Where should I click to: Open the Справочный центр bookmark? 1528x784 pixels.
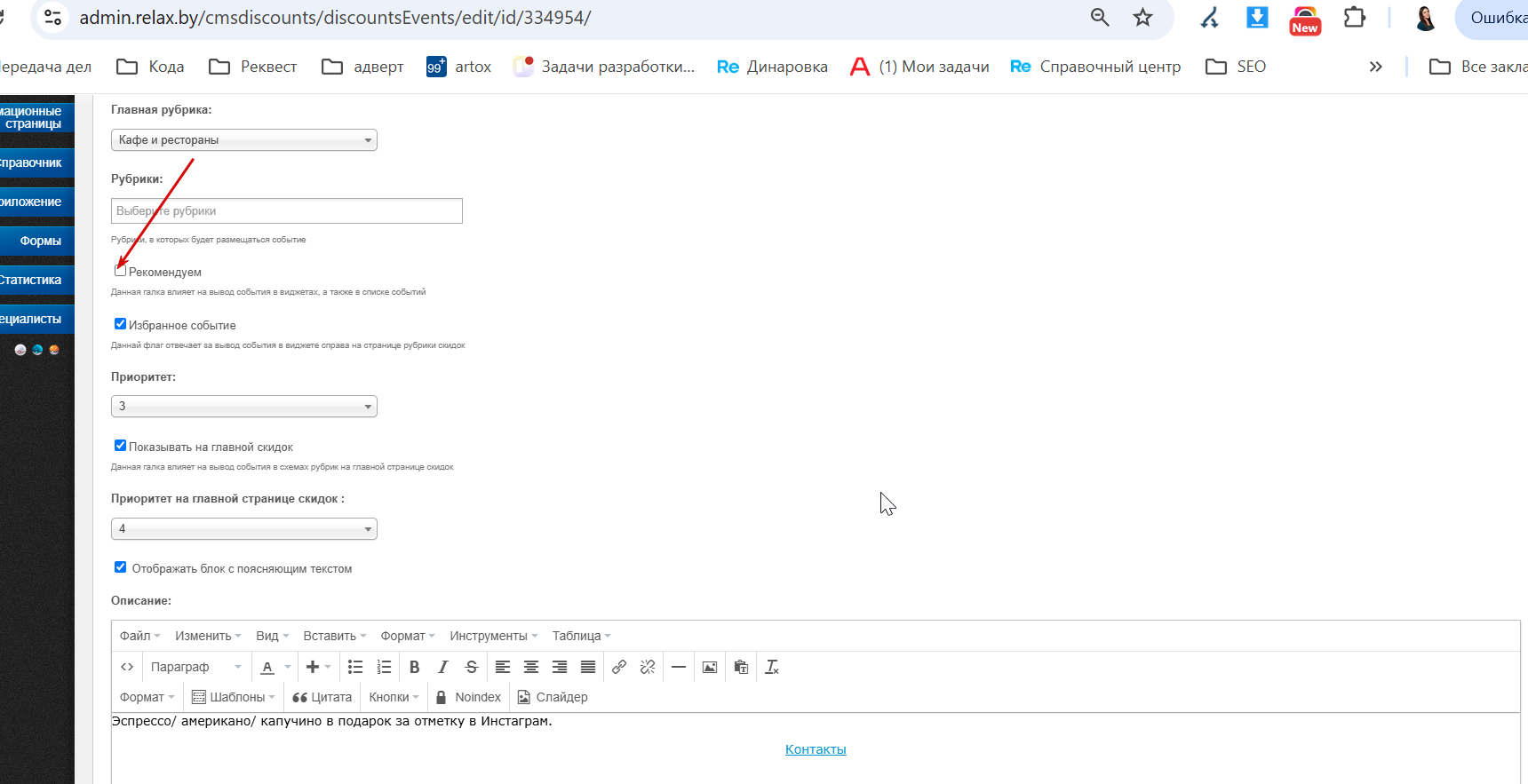[1095, 67]
